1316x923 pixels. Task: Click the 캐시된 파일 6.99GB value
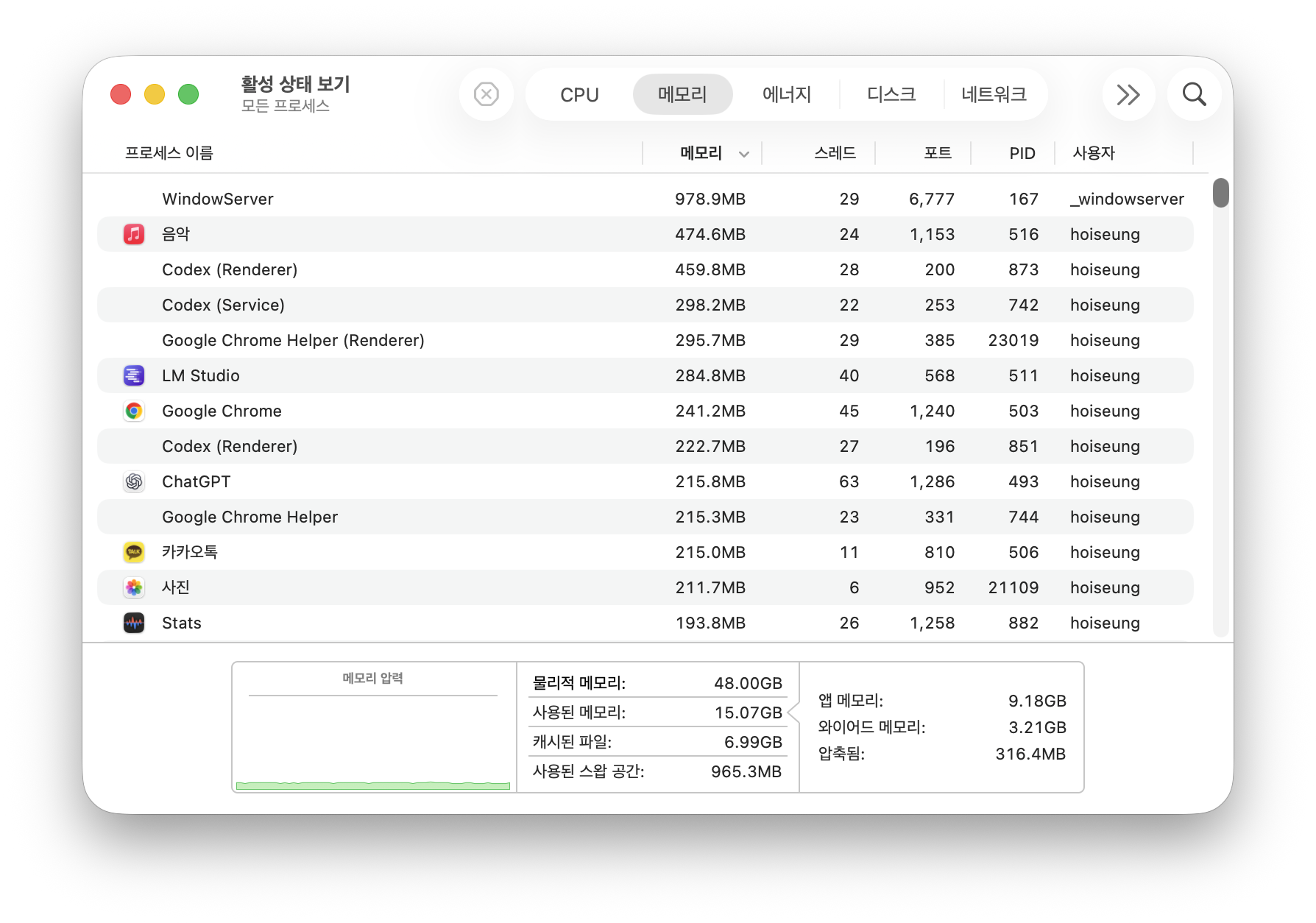tap(753, 742)
